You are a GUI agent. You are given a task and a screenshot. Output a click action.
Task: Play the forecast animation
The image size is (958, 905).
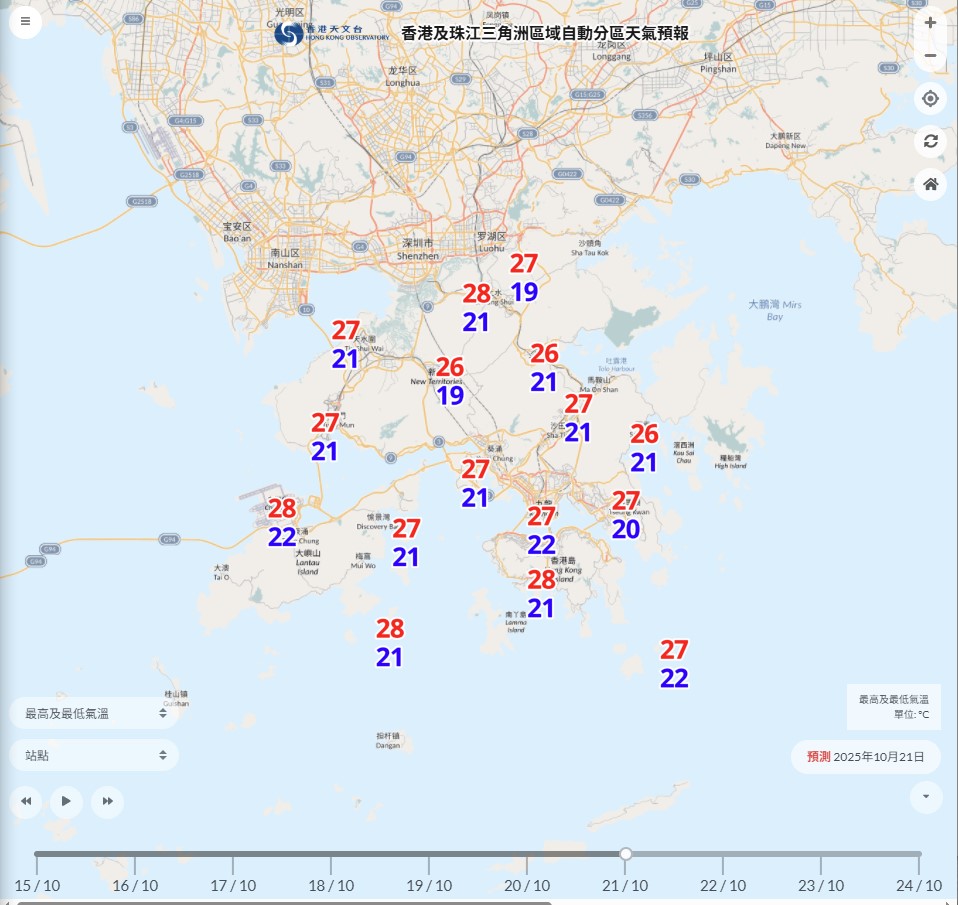click(66, 801)
